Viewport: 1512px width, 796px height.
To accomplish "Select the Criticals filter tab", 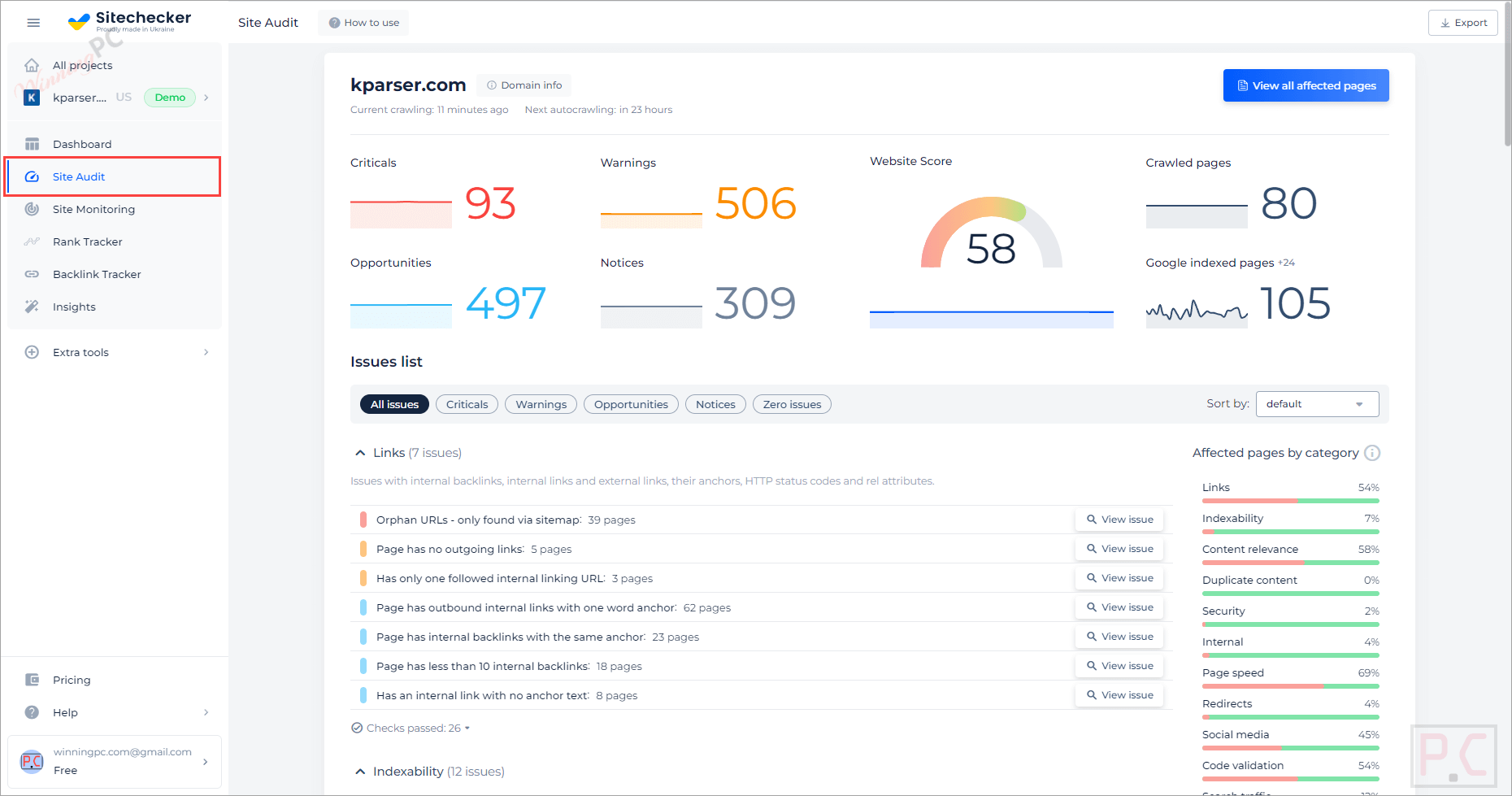I will 467,404.
